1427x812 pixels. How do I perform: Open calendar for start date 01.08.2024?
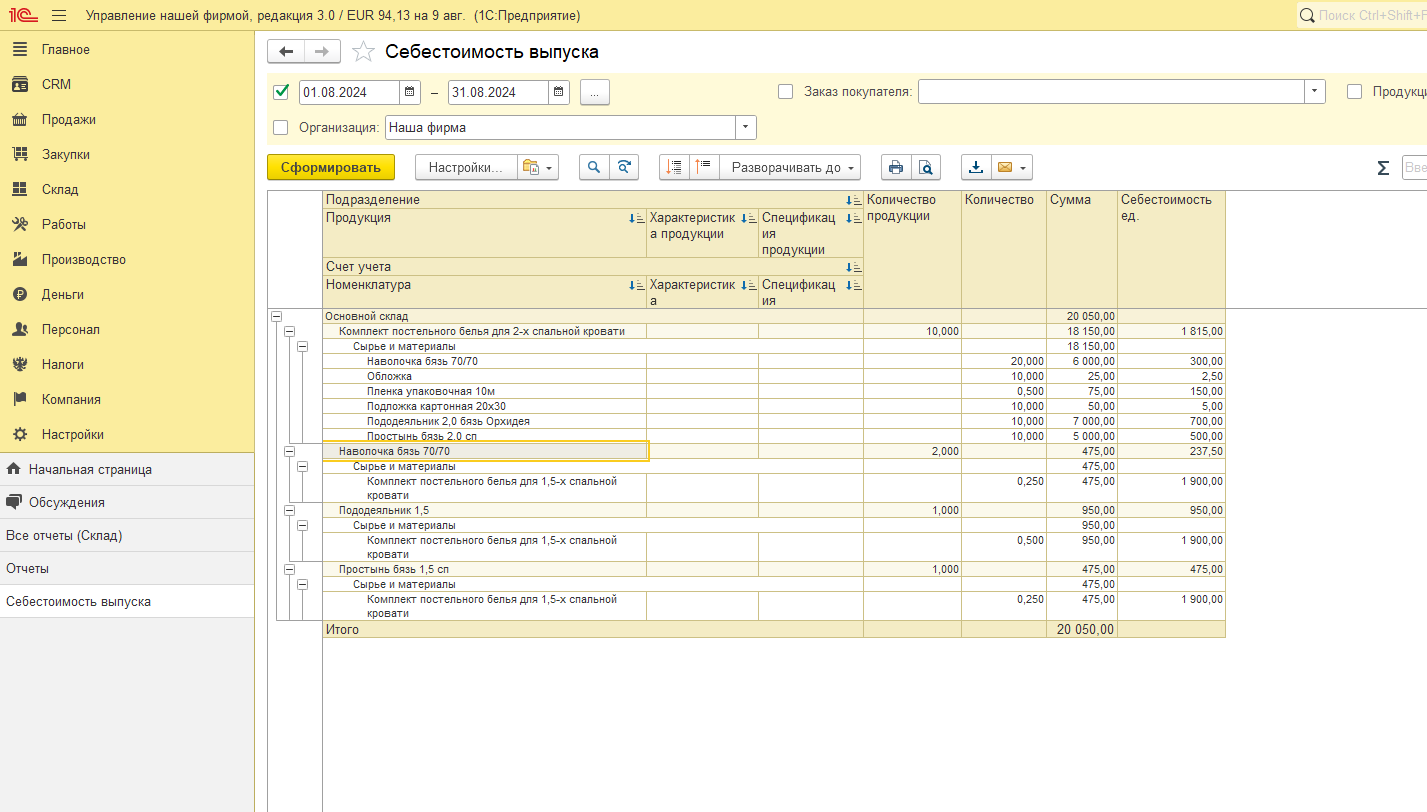point(410,93)
